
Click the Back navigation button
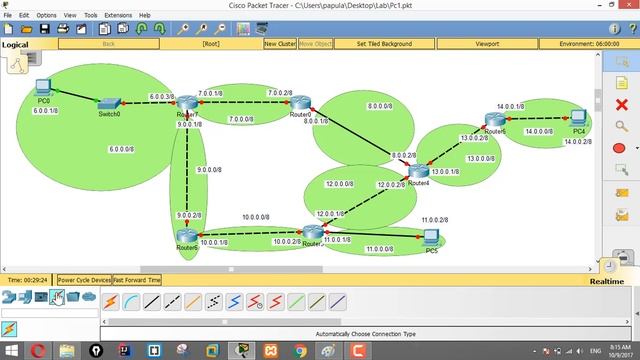click(x=109, y=44)
